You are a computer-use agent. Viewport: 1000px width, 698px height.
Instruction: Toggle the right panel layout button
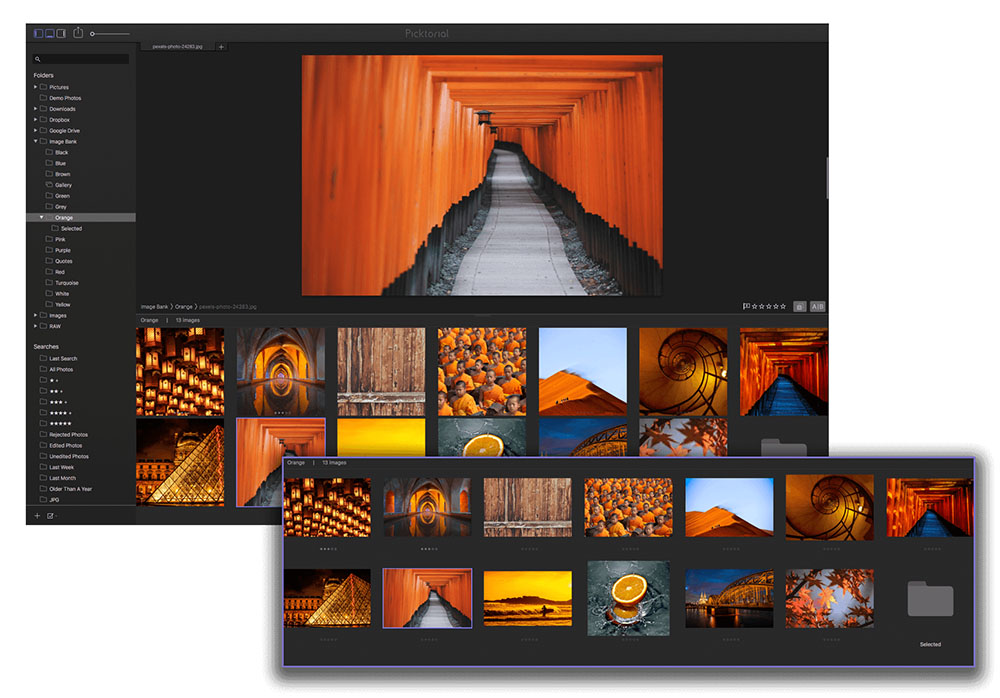[x=61, y=34]
